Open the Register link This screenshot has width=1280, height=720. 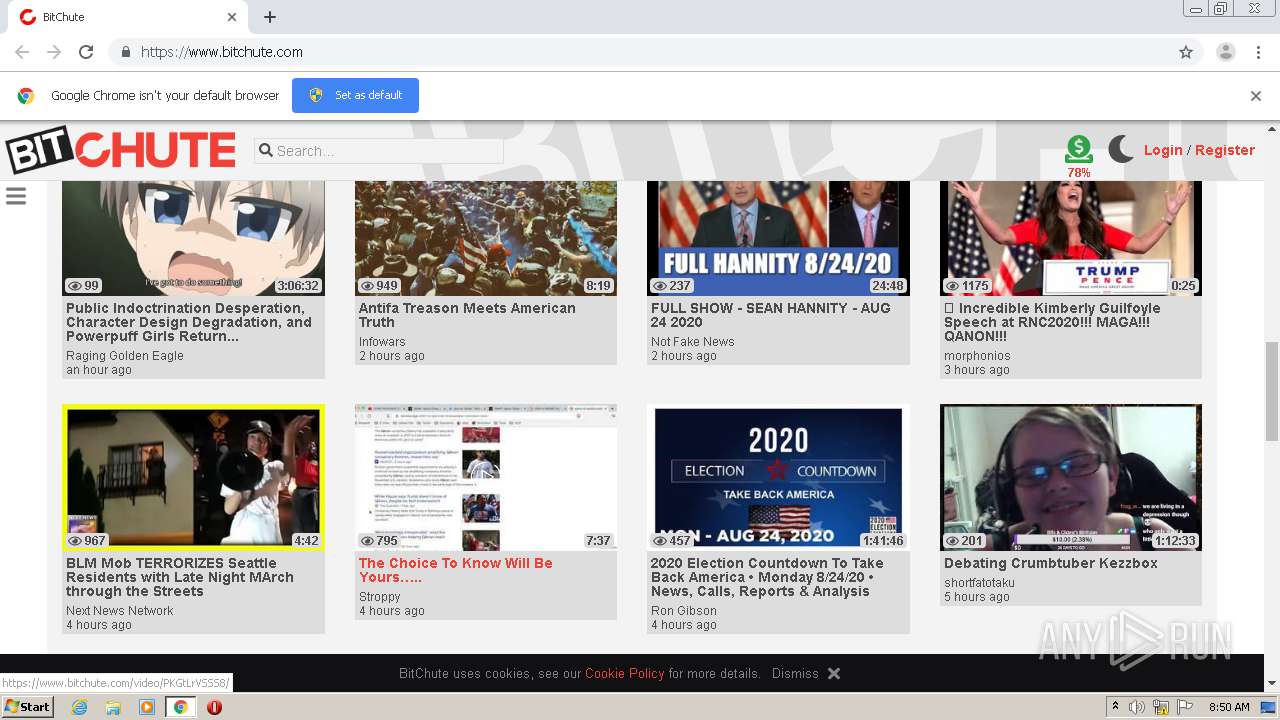click(1225, 150)
